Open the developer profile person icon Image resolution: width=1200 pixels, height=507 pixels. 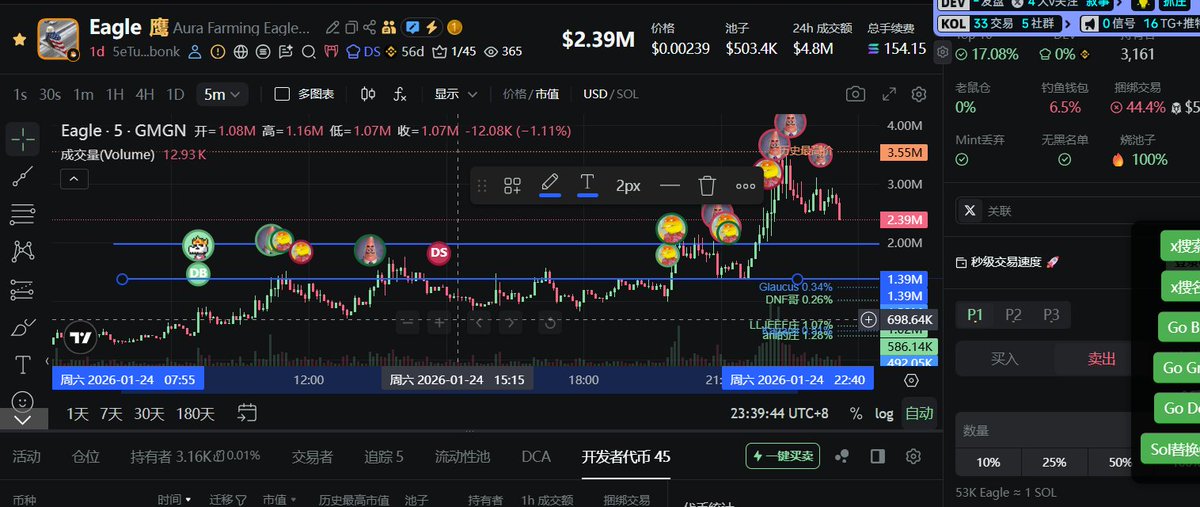[195, 51]
